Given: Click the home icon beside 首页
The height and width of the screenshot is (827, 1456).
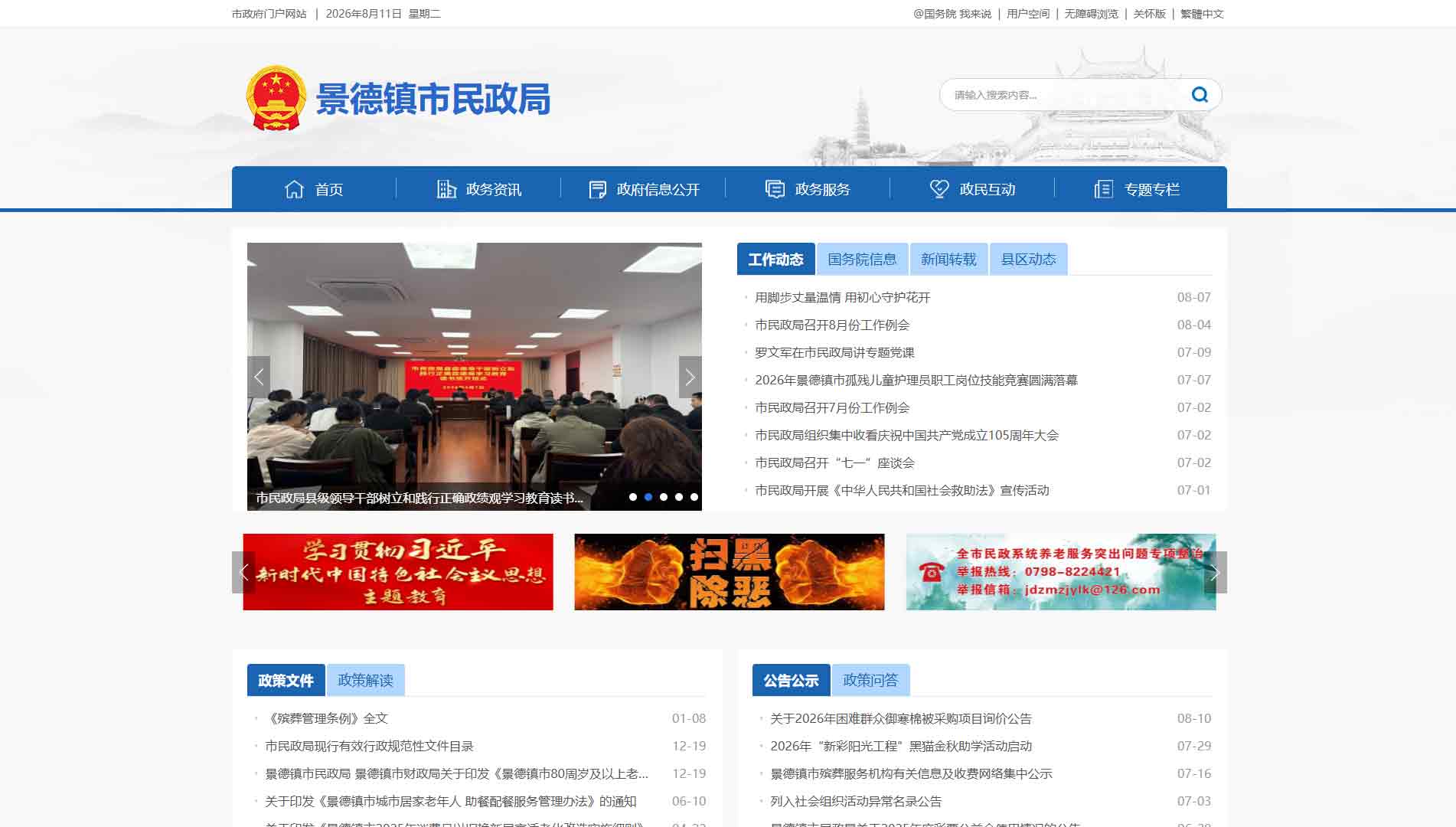Looking at the screenshot, I should point(294,189).
